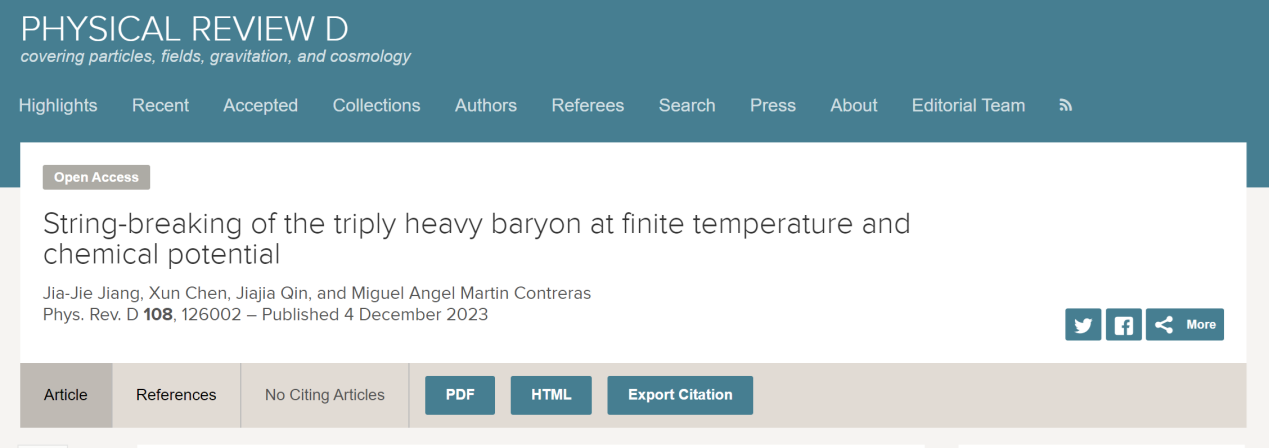Open the More sharing options
The height and width of the screenshot is (448, 1269).
[1185, 324]
